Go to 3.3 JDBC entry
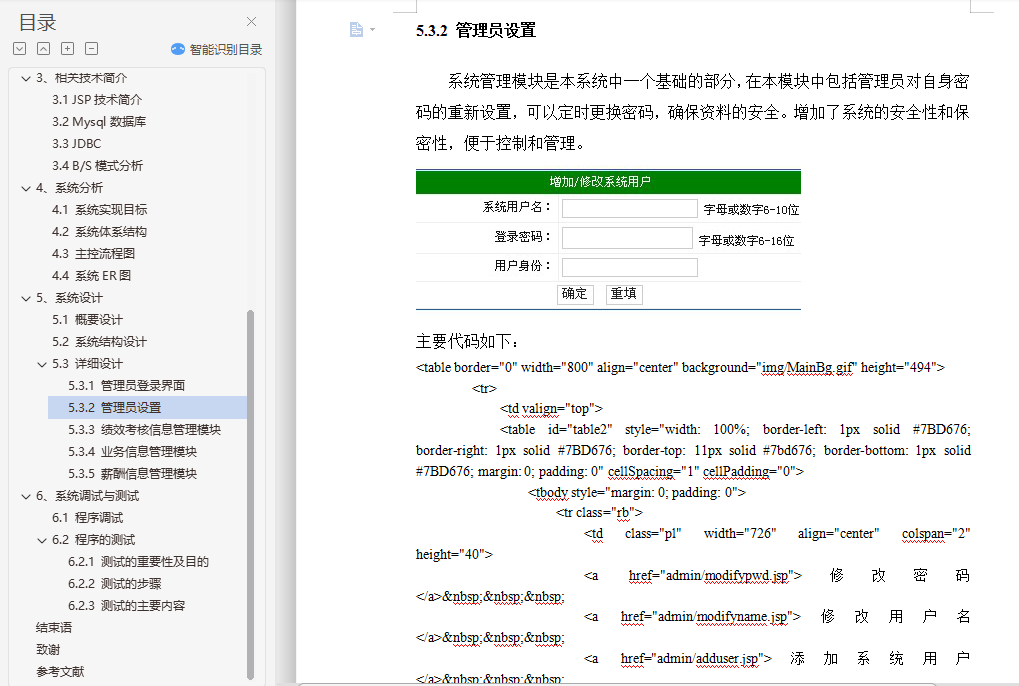 click(x=77, y=144)
